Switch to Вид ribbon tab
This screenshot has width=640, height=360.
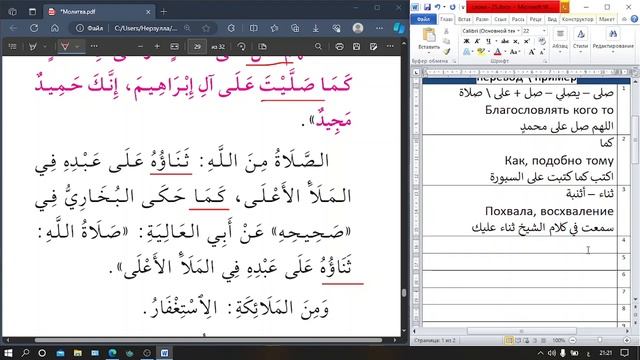pyautogui.click(x=552, y=19)
